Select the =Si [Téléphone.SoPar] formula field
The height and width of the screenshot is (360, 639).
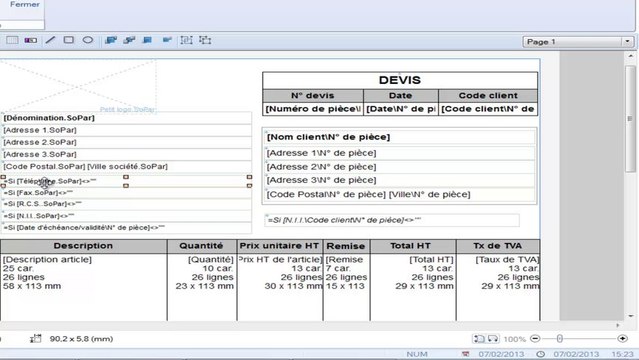point(126,181)
